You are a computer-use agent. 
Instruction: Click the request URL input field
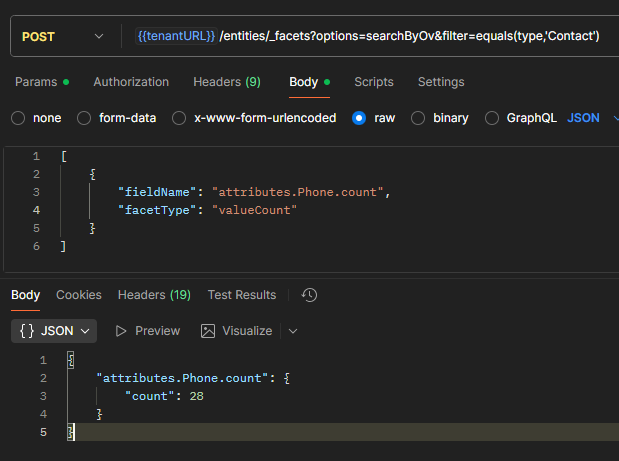coord(400,37)
